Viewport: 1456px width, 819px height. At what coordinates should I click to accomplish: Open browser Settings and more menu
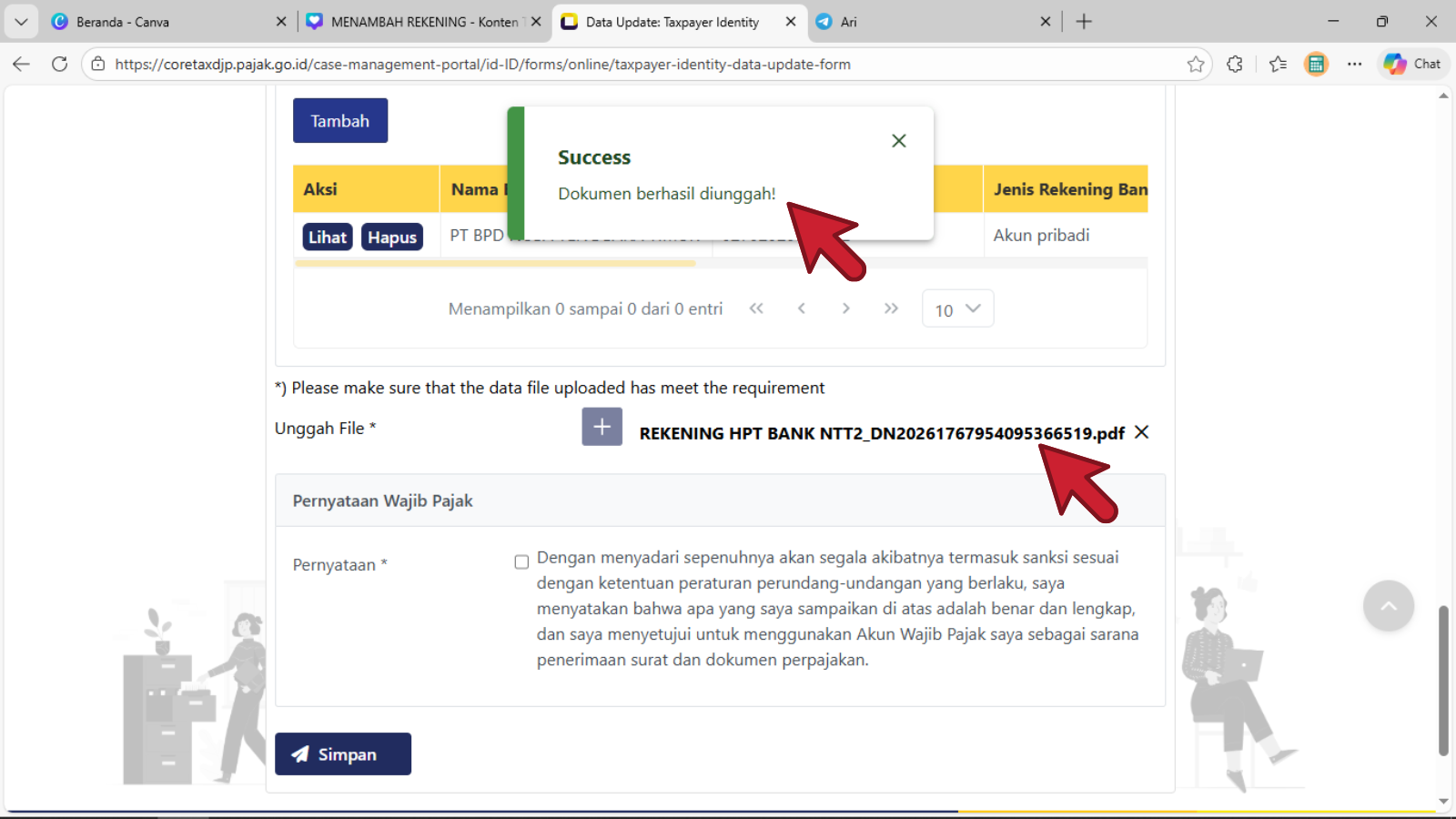[x=1354, y=64]
